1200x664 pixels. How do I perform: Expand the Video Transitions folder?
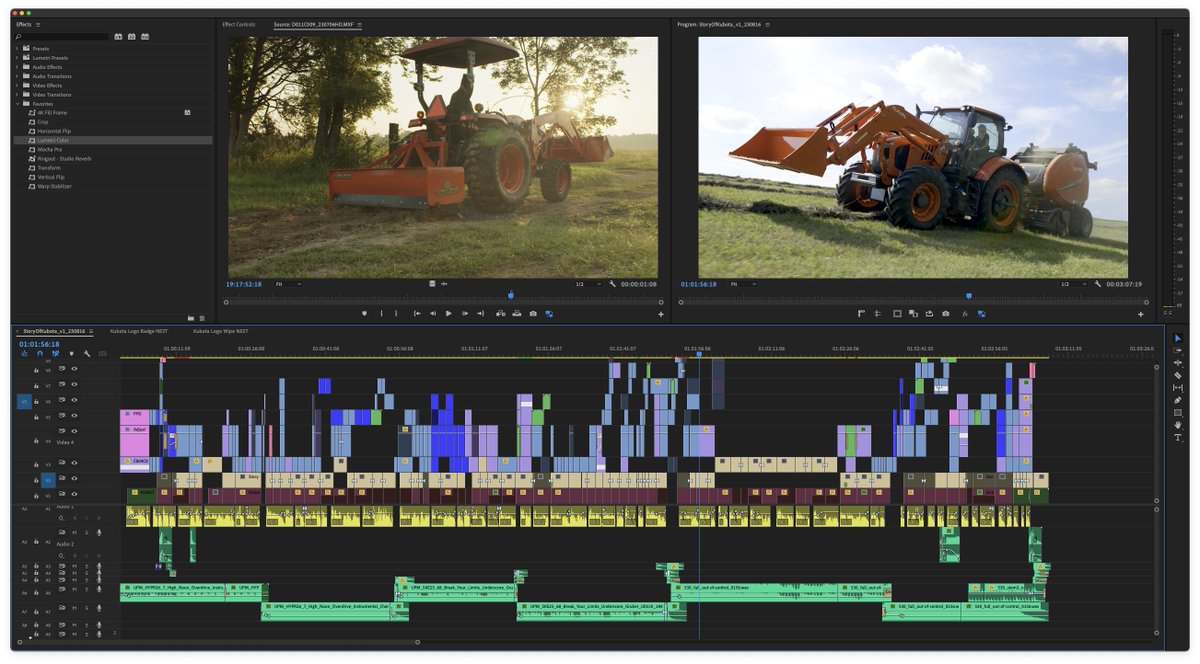pyautogui.click(x=17, y=94)
